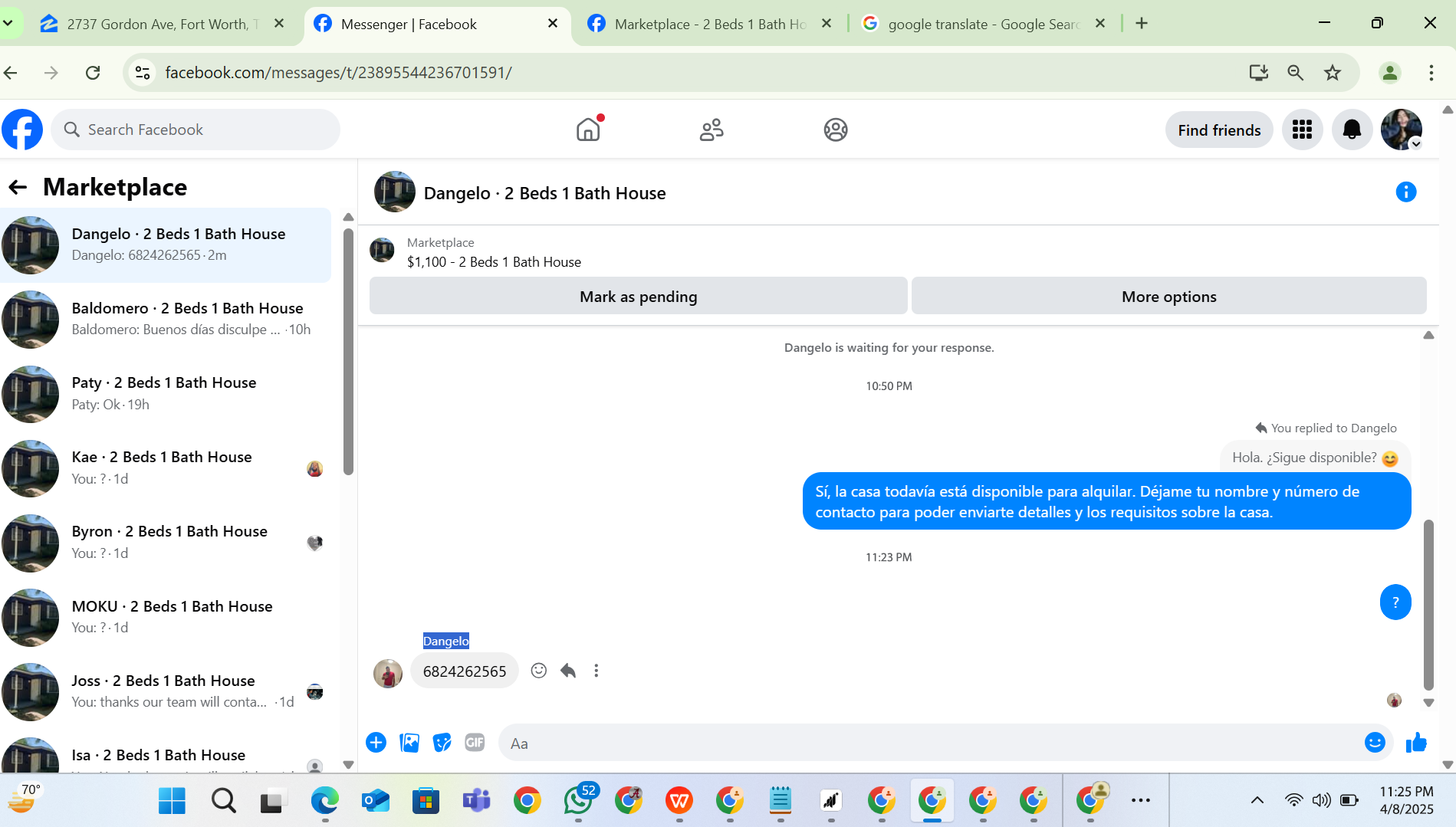Open Microsoft Teams from the taskbar
This screenshot has height=827, width=1456.
[476, 801]
